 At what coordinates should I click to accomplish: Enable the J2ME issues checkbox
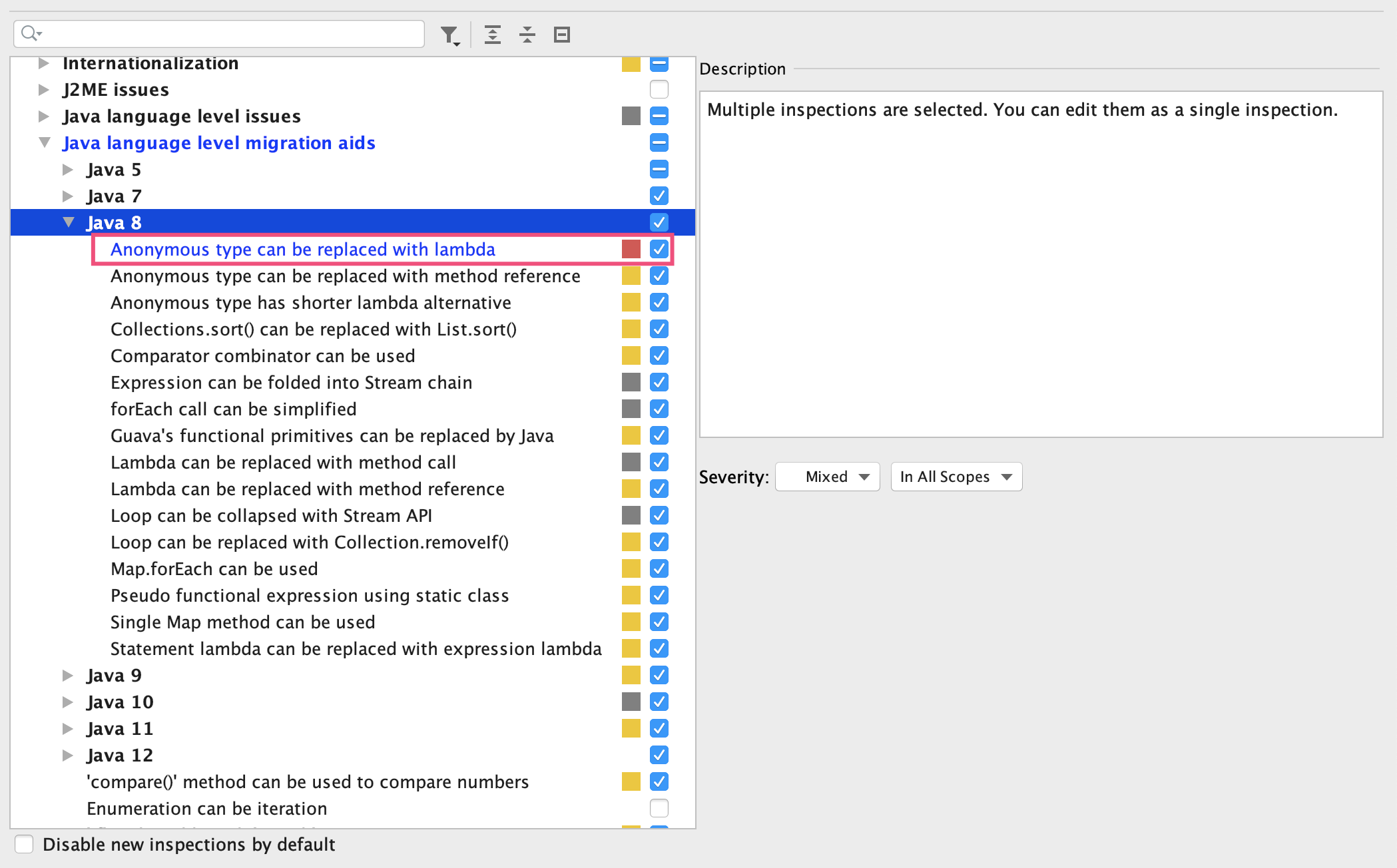[x=659, y=89]
